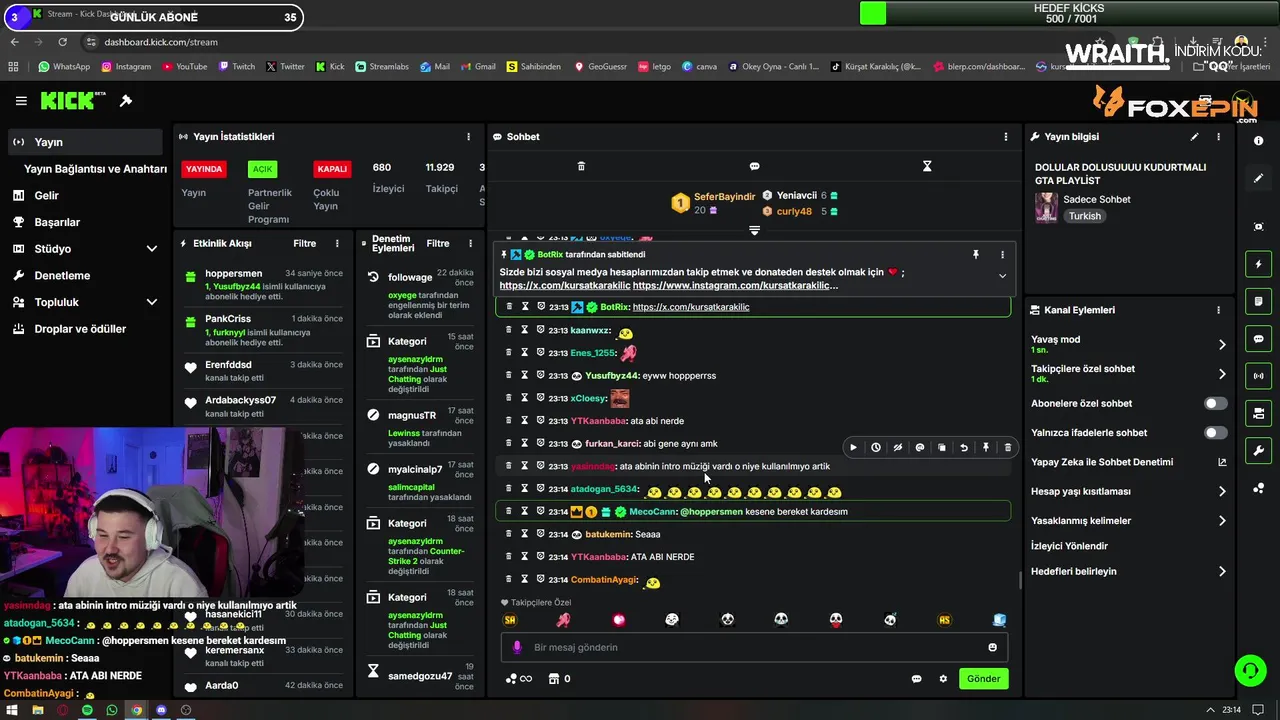This screenshot has width=1280, height=720.
Task: Open chat settings gear icon
Action: [x=942, y=679]
